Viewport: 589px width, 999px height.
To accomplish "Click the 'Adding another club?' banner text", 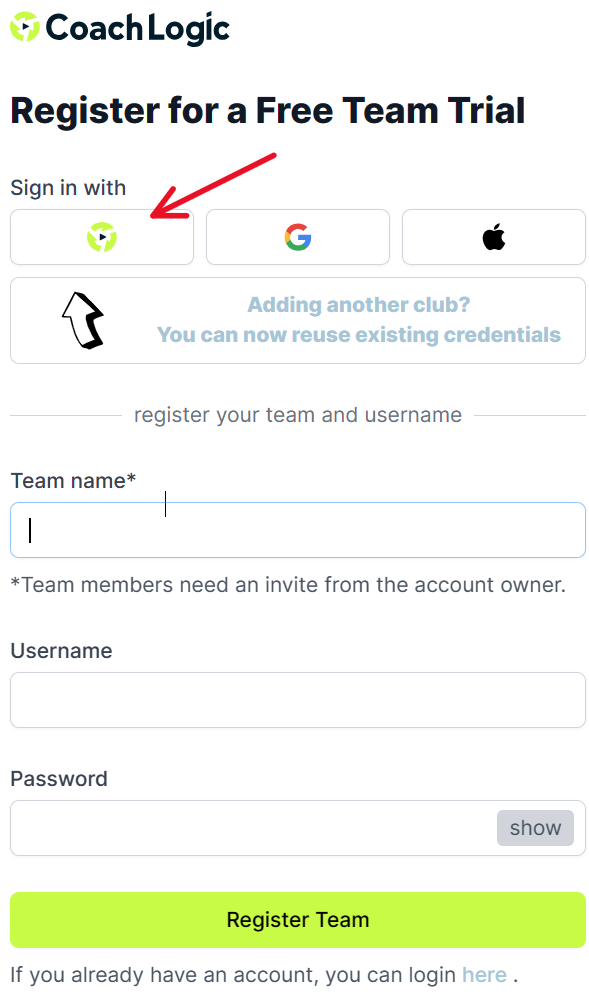I will tap(359, 305).
